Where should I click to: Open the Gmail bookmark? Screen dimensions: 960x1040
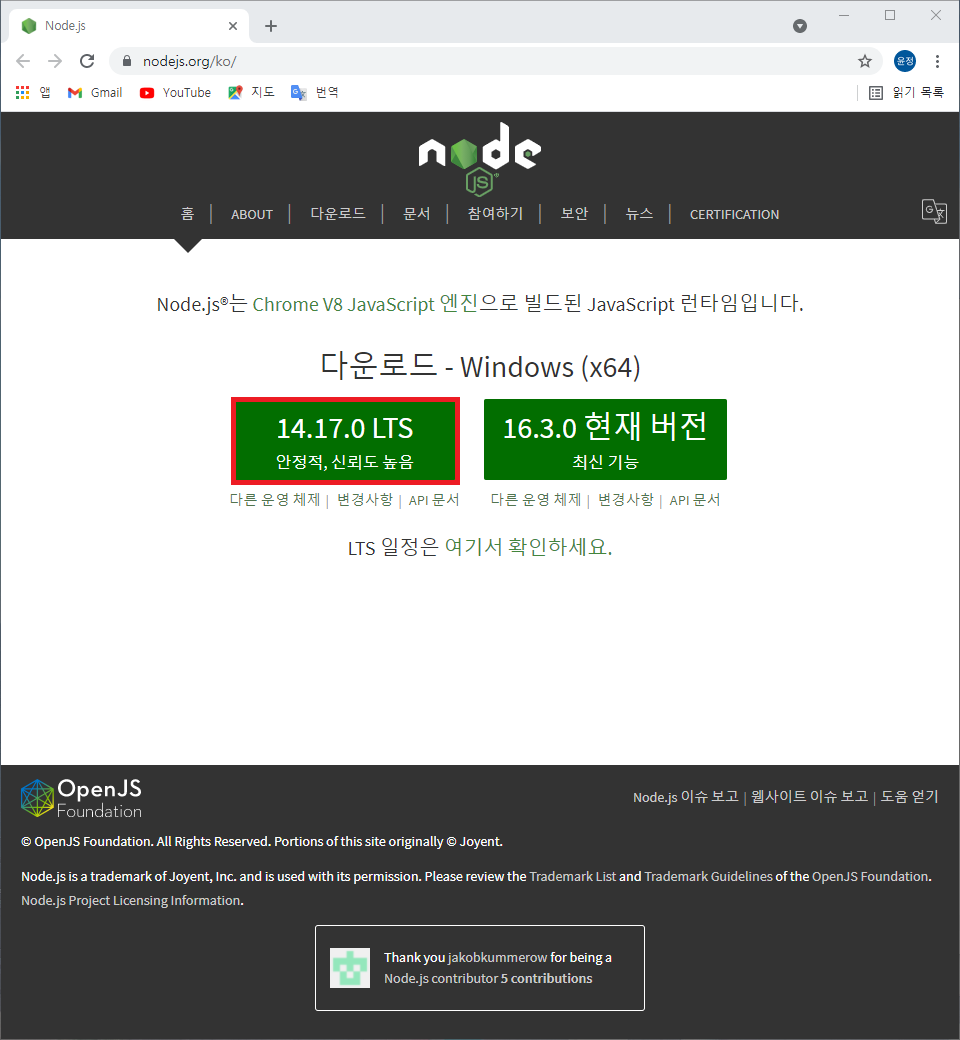[x=95, y=93]
